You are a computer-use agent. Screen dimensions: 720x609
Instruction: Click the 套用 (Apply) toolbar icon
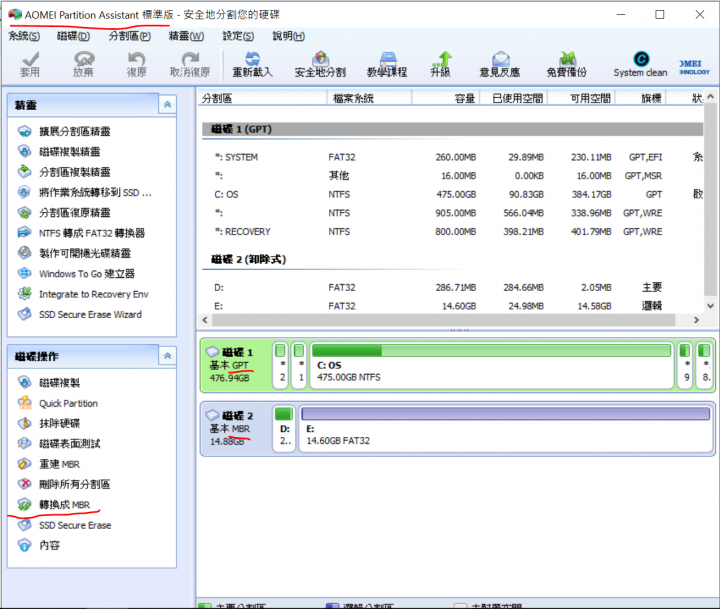tap(30, 64)
